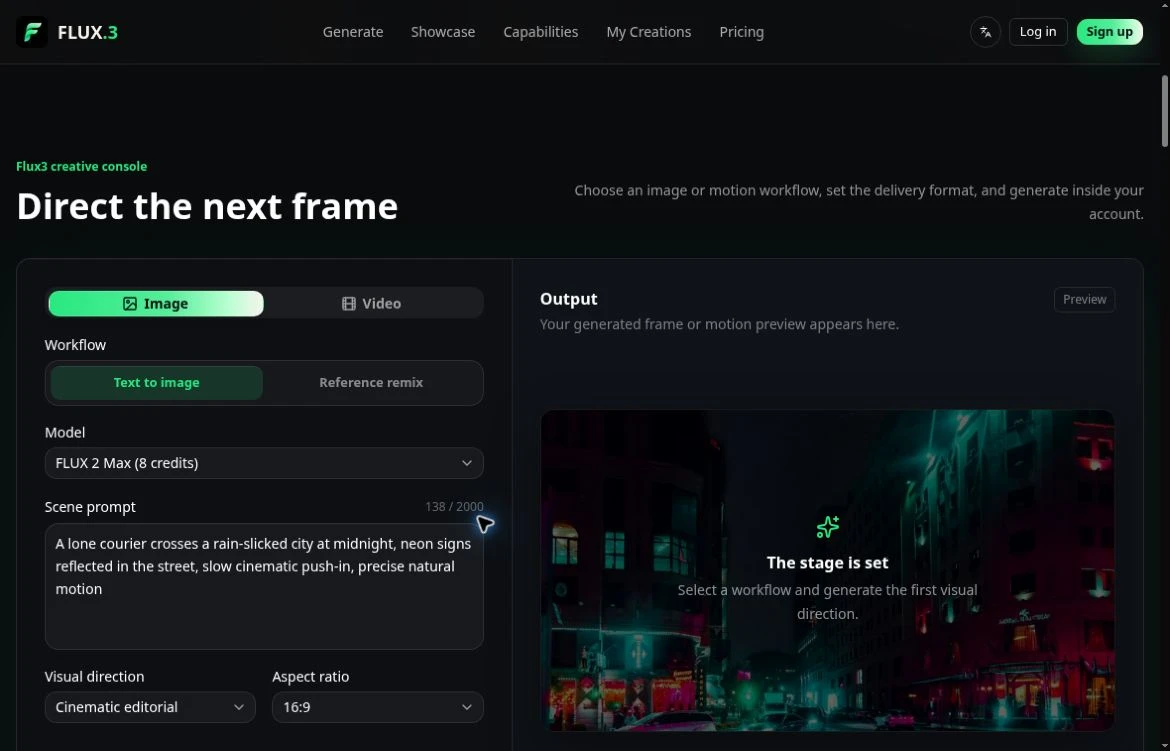The height and width of the screenshot is (751, 1170).
Task: Click the Flux3 creative console label
Action: tap(81, 166)
